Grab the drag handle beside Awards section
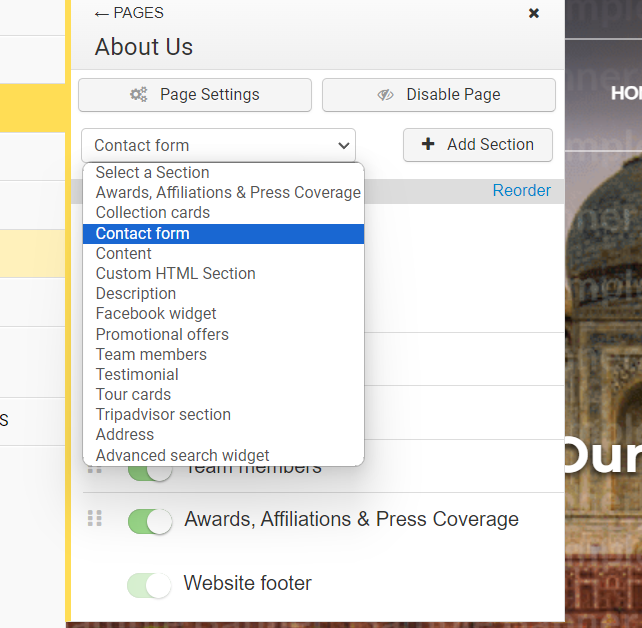The width and height of the screenshot is (642, 628). tap(95, 518)
